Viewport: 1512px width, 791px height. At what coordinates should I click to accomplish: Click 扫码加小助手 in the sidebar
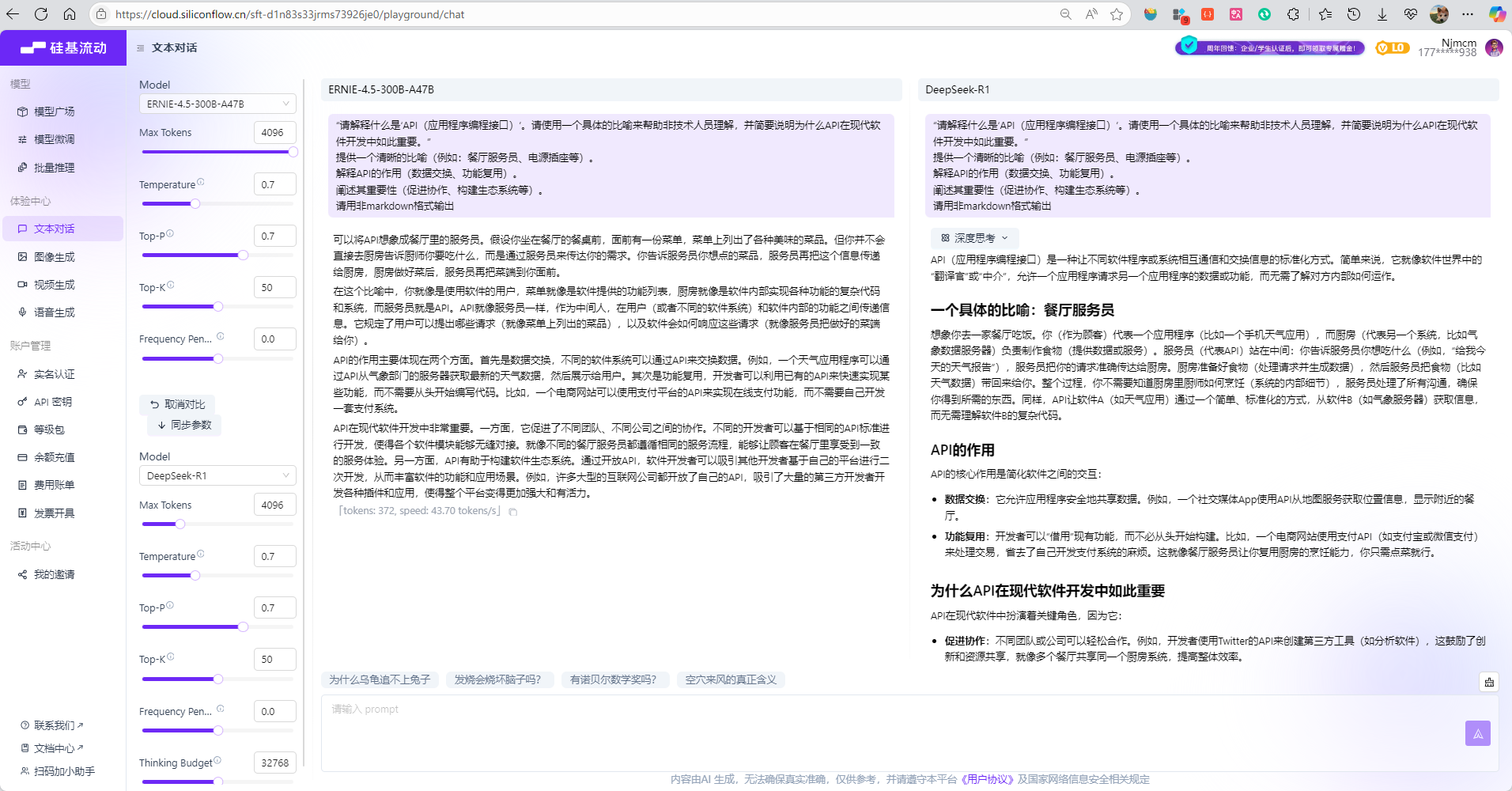coord(58,771)
